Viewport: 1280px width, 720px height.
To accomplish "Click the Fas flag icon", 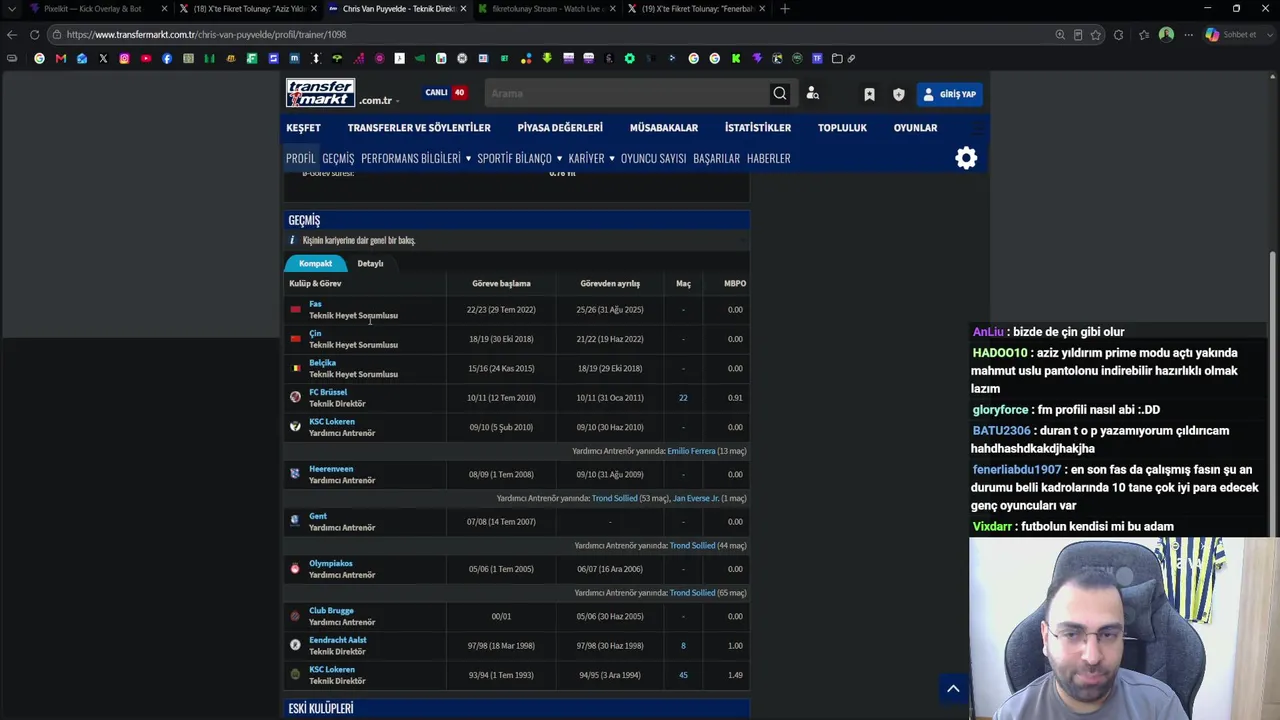I will click(295, 310).
